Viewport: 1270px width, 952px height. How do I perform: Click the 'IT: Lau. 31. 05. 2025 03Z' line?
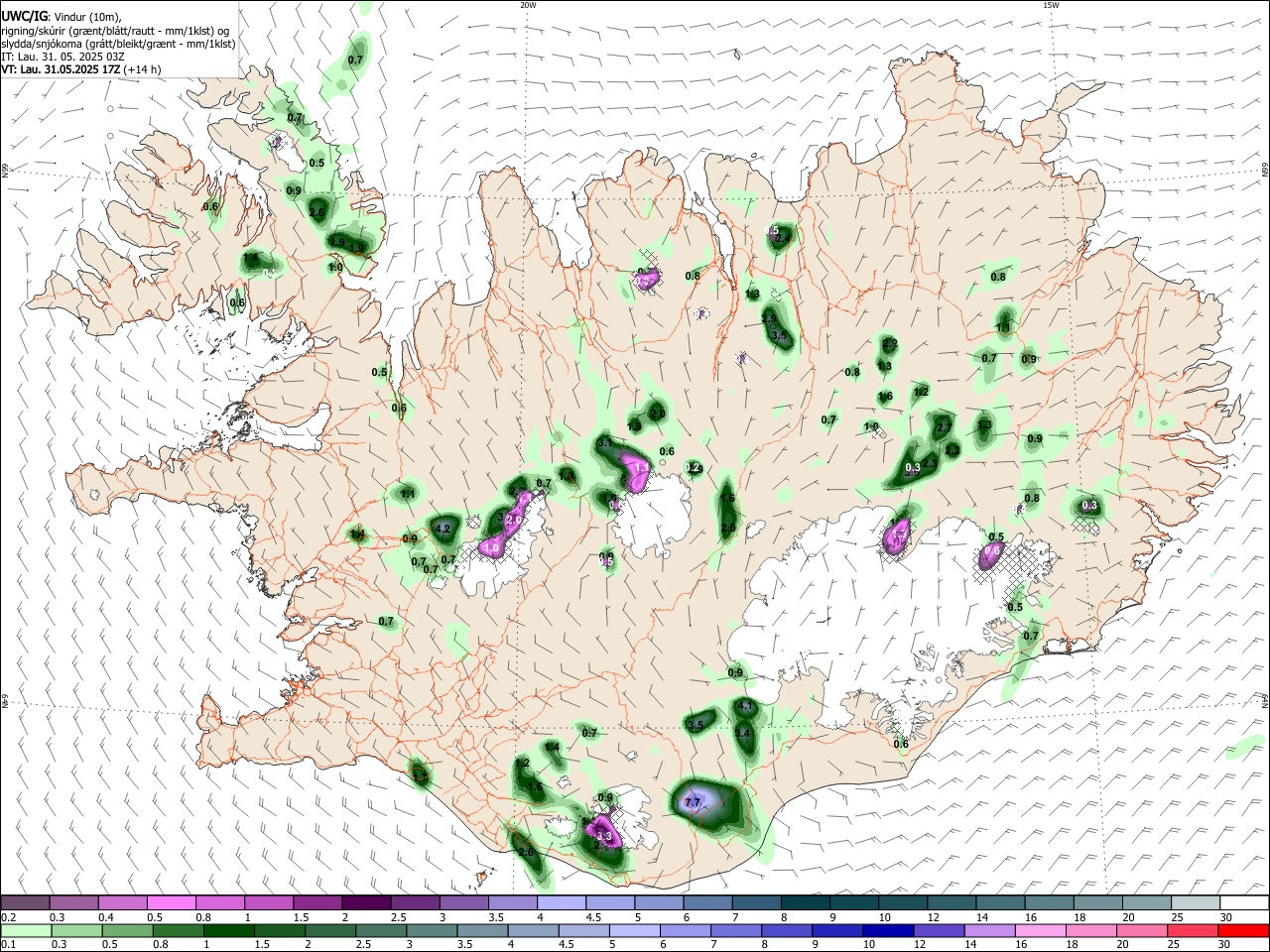(x=64, y=57)
